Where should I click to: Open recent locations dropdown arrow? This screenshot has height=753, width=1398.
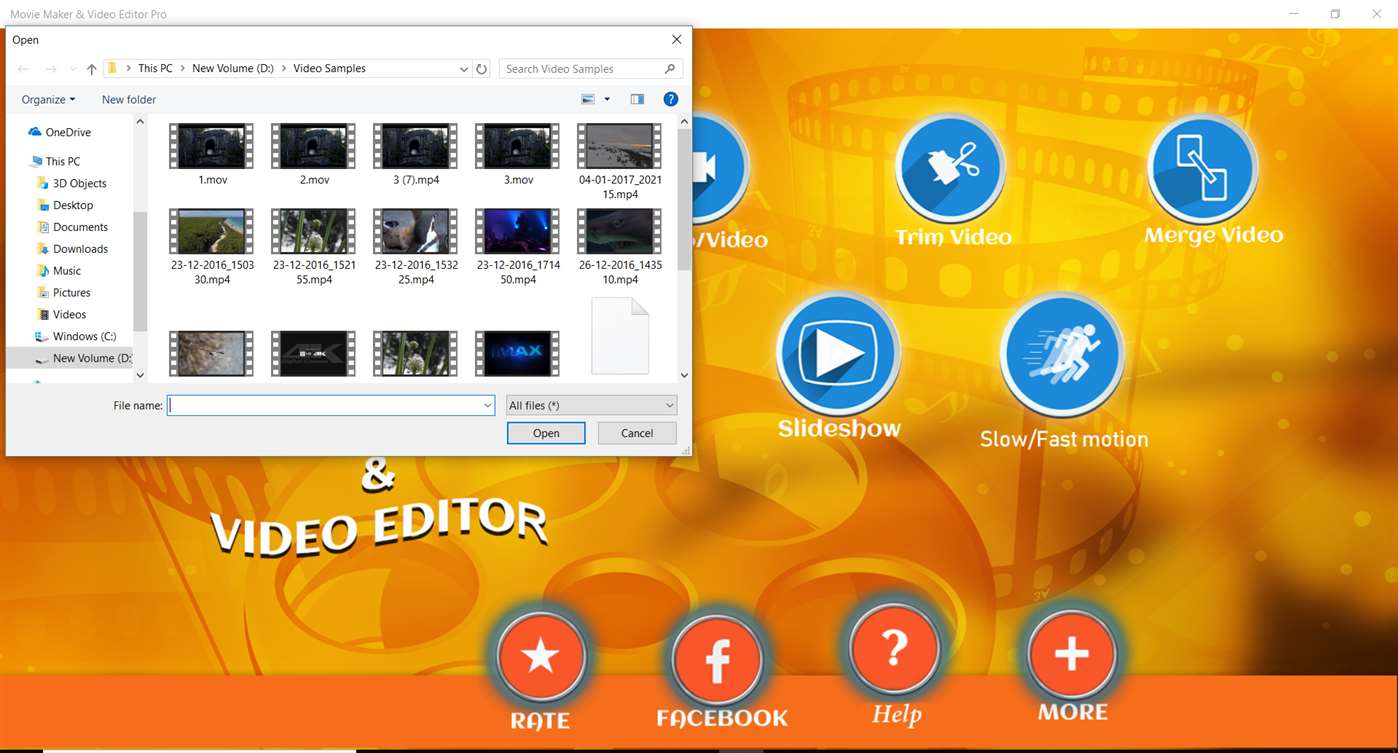click(x=72, y=69)
